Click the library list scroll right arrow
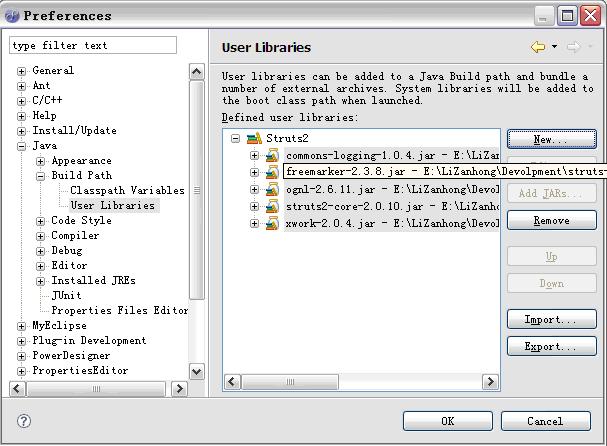Image resolution: width=607 pixels, height=446 pixels. click(490, 382)
